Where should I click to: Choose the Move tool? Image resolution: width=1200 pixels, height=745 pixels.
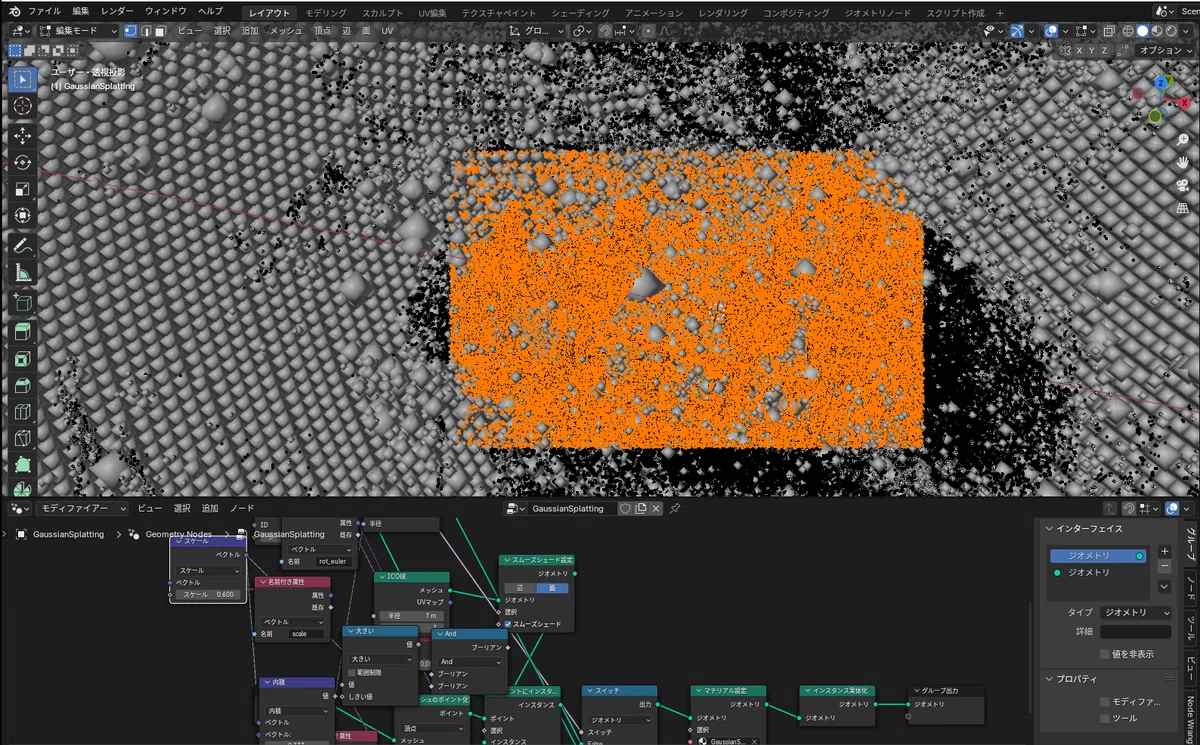click(22, 135)
